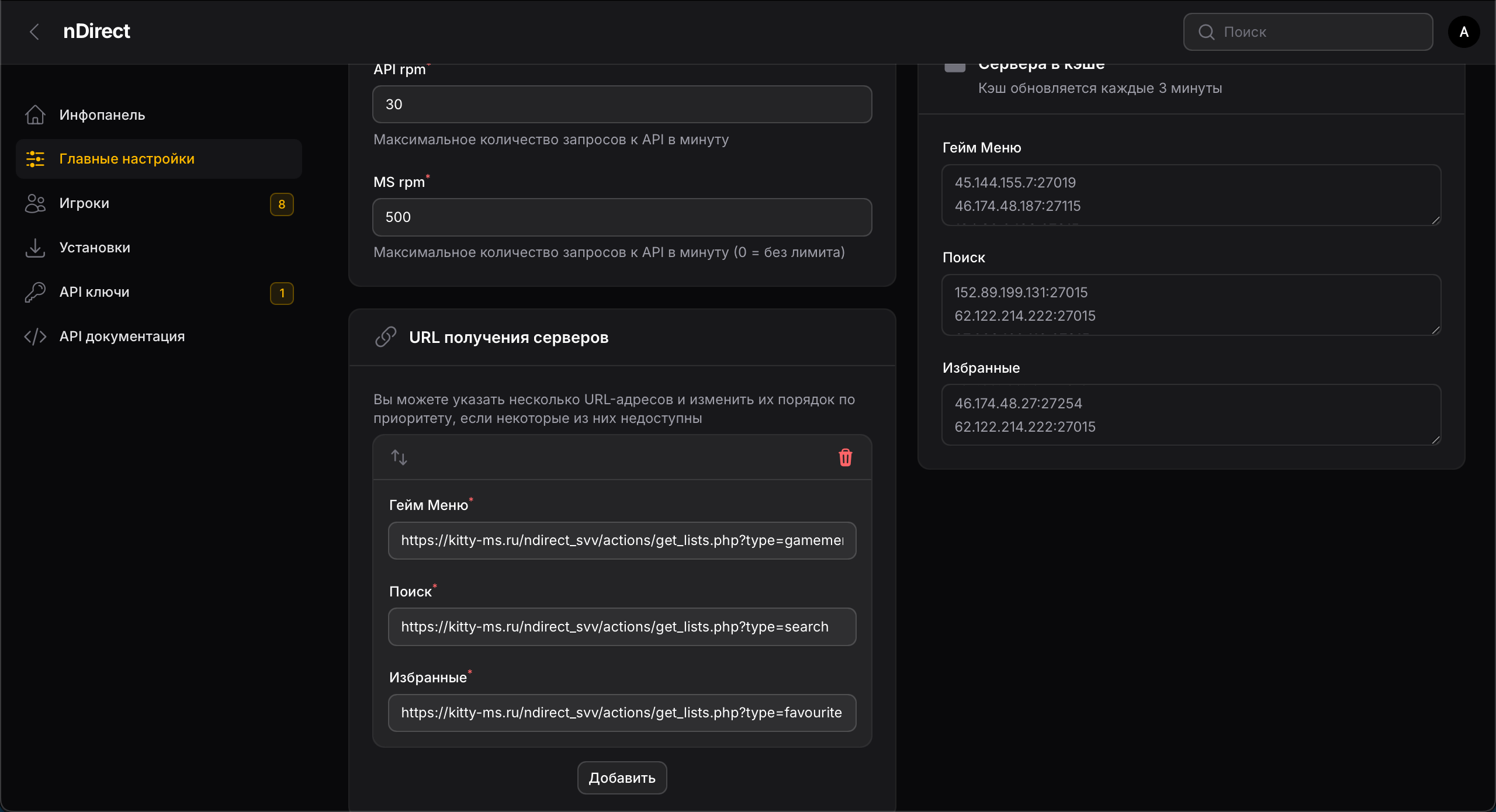Click the Установки download icon
Image resolution: width=1496 pixels, height=812 pixels.
point(35,248)
